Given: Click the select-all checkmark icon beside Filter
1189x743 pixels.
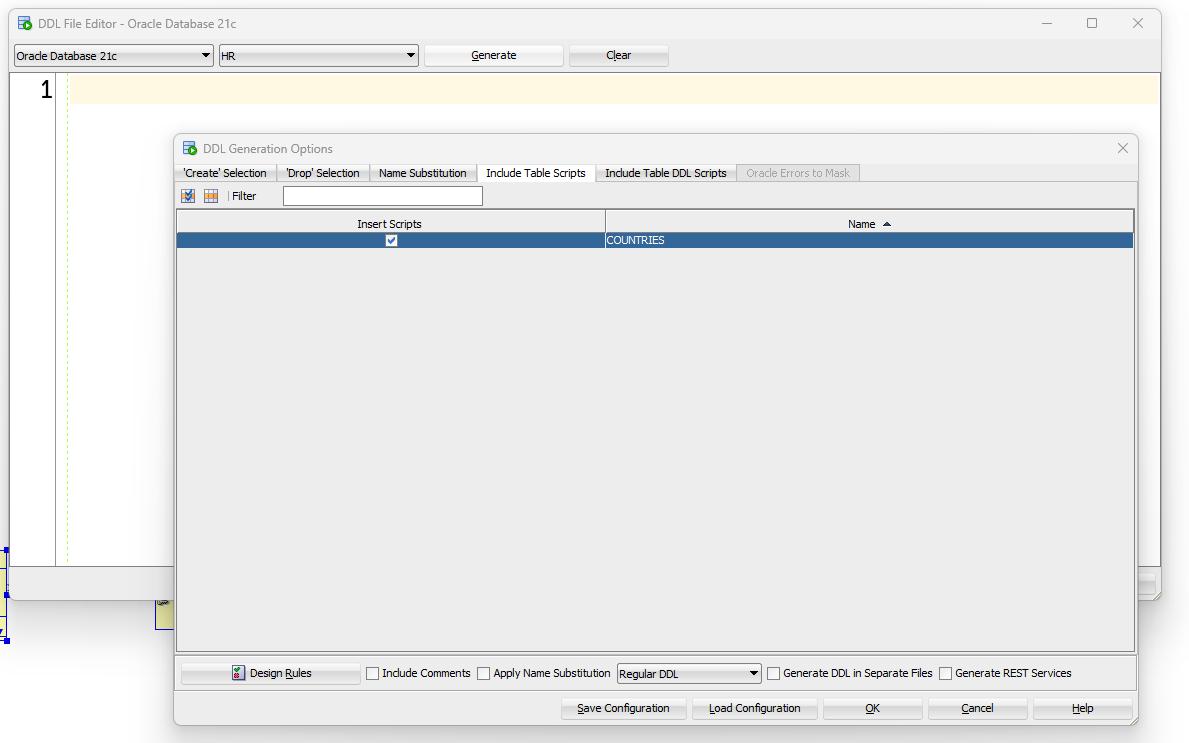Looking at the screenshot, I should click(188, 196).
